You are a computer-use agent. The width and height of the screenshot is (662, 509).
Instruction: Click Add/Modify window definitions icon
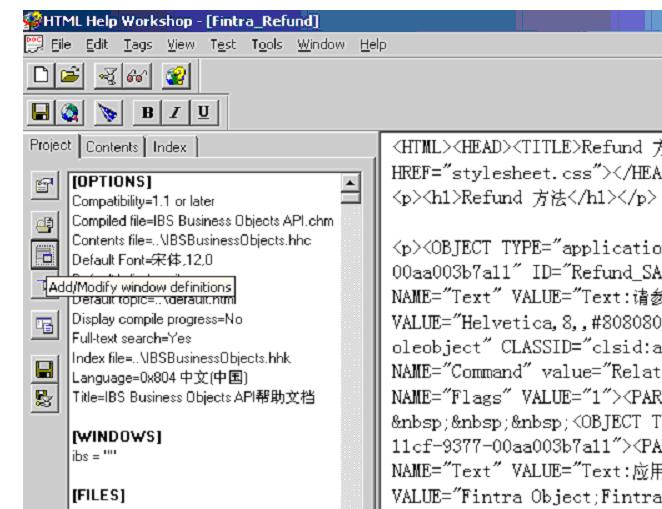(x=45, y=255)
